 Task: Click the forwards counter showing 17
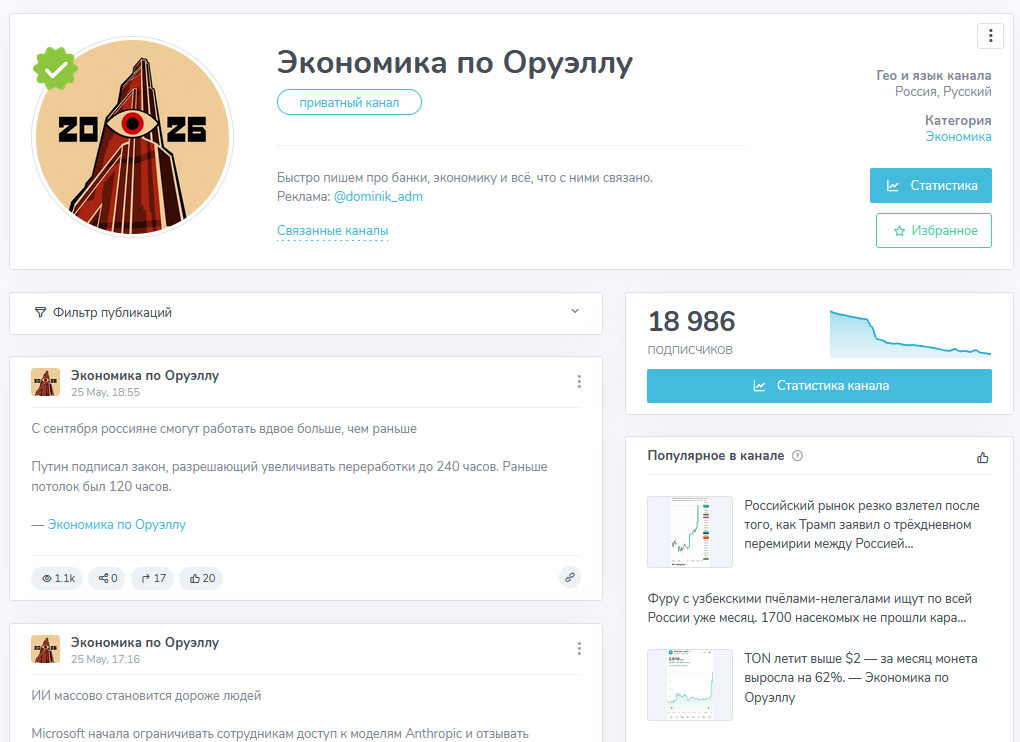pos(153,578)
